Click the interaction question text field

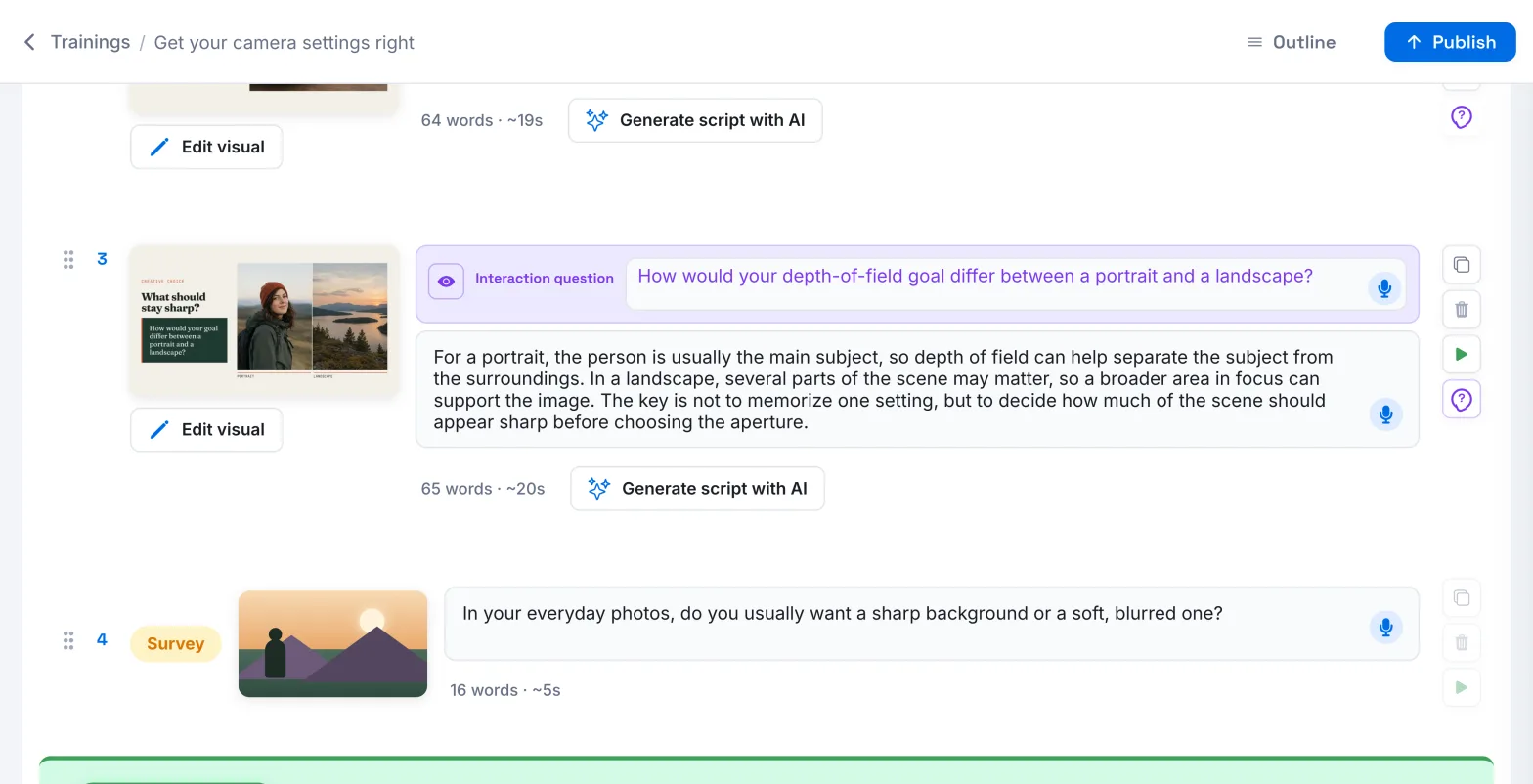coord(1016,284)
